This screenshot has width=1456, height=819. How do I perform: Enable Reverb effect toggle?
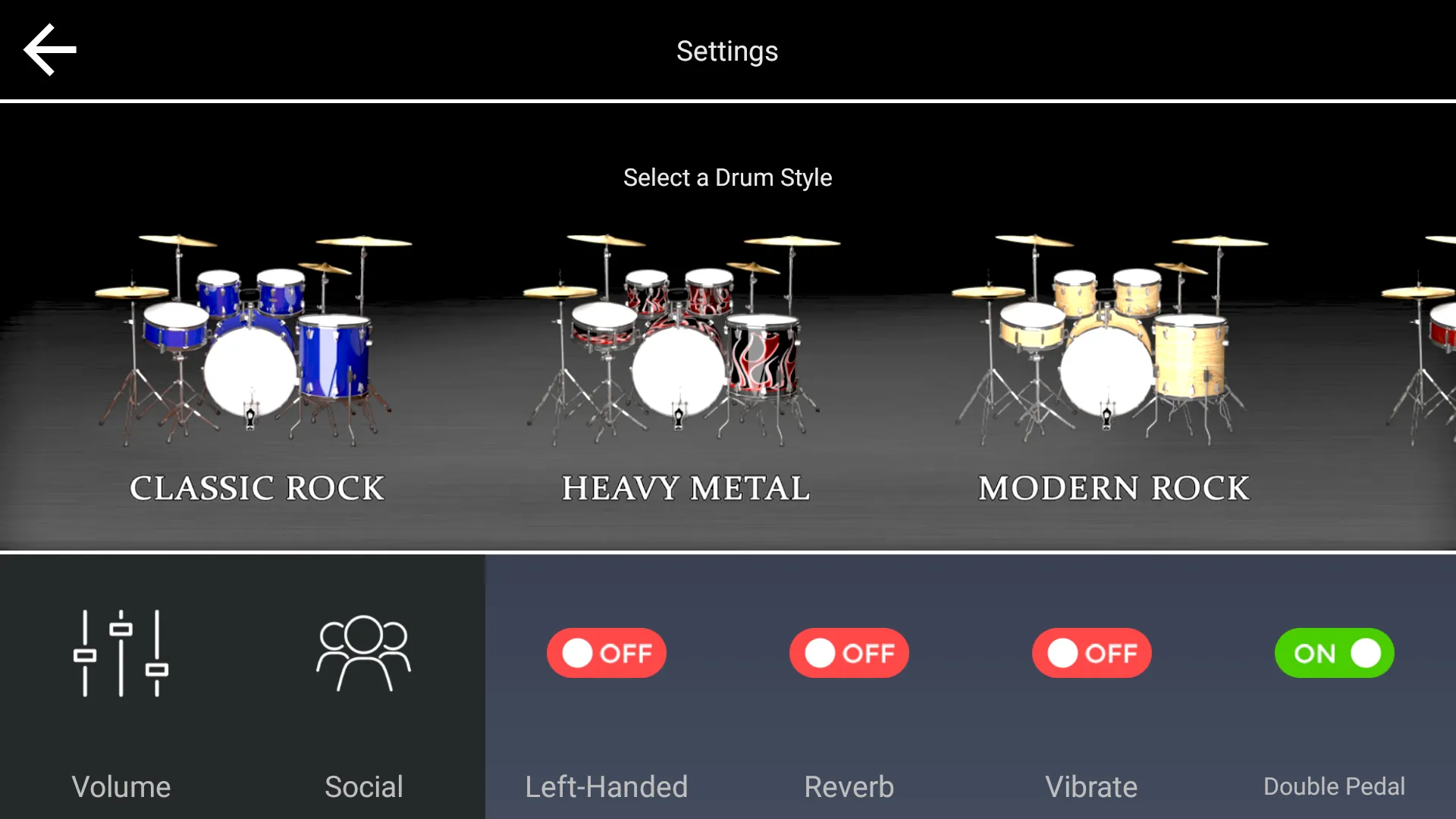849,653
